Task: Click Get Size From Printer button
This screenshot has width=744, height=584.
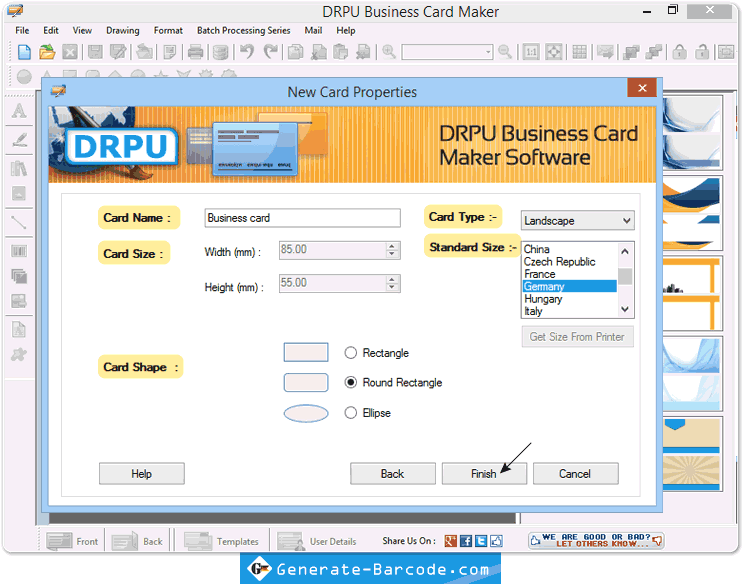Action: pyautogui.click(x=577, y=337)
